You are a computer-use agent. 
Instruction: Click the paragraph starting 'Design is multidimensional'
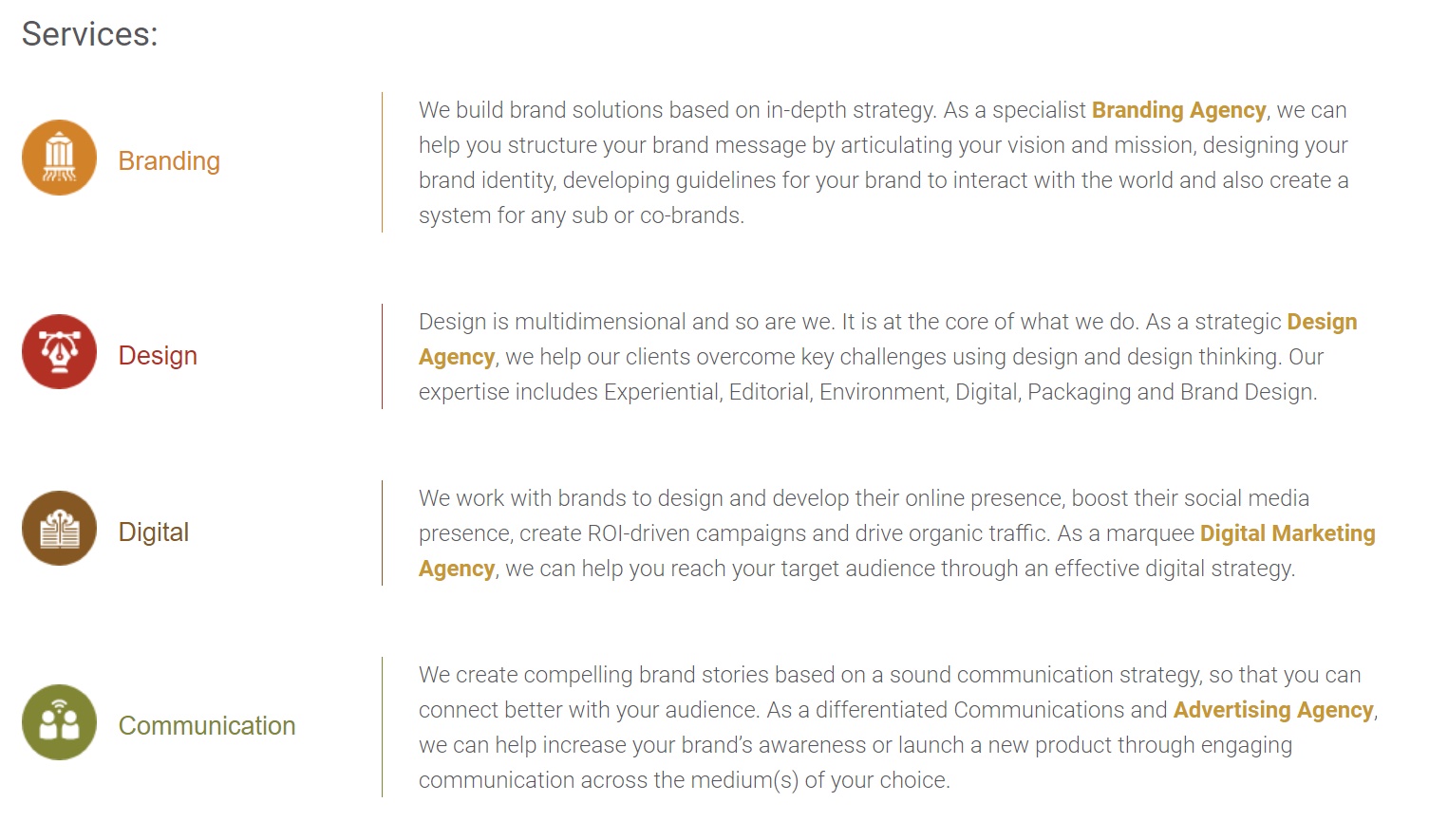[x=888, y=357]
